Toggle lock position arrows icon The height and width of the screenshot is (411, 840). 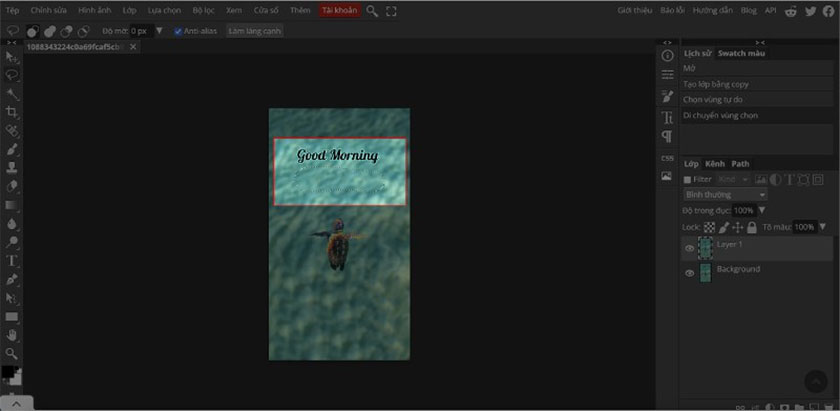coord(738,227)
